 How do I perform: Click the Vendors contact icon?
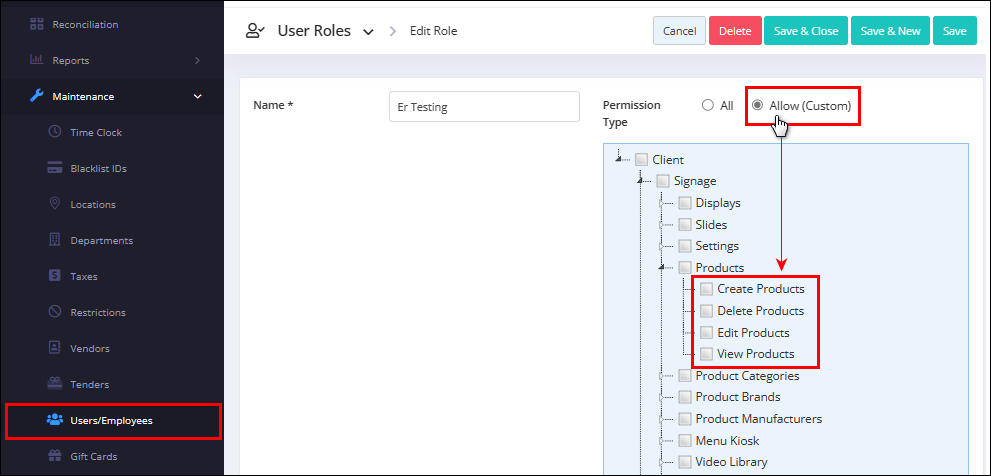(55, 348)
